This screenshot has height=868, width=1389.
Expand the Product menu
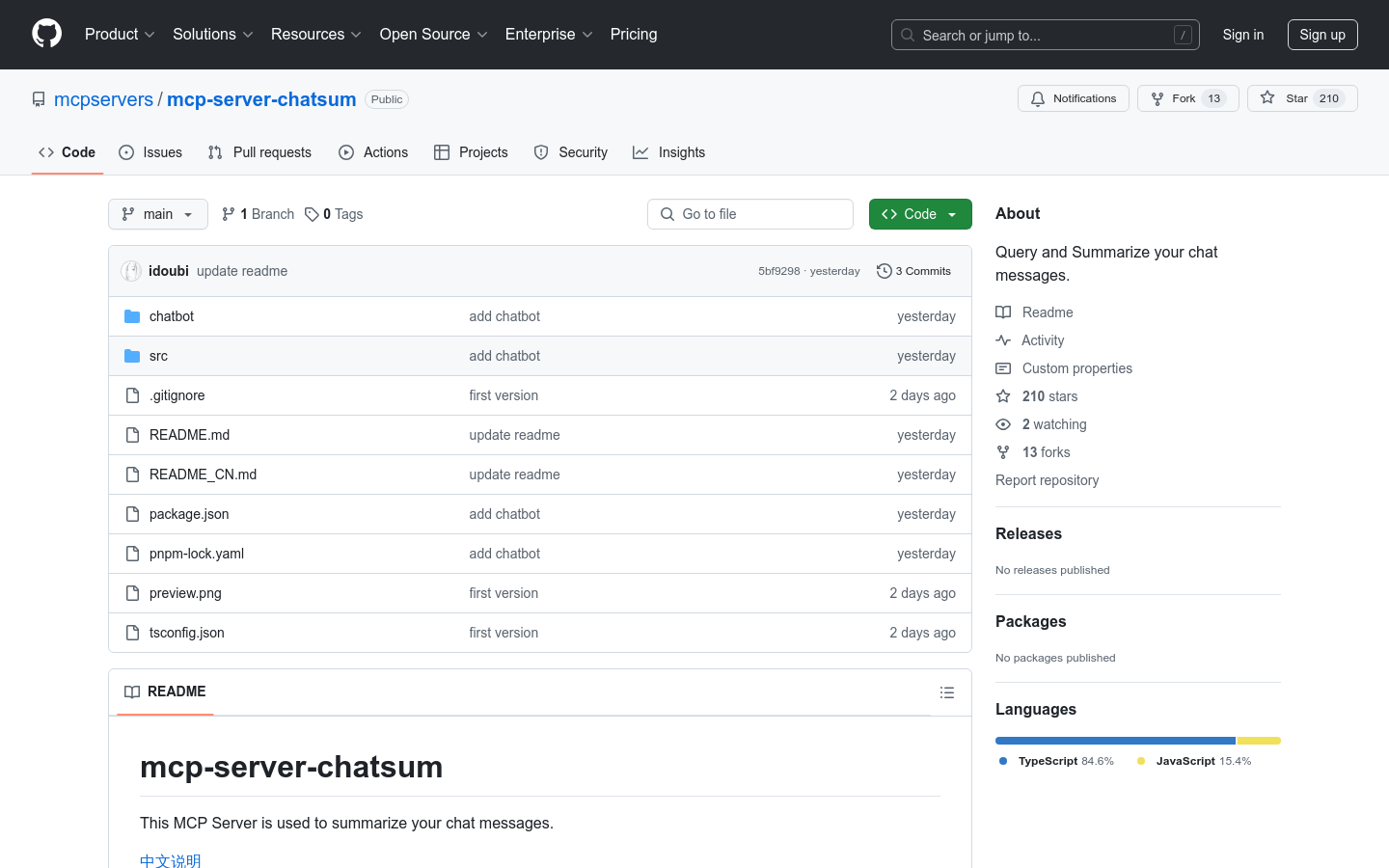[x=120, y=34]
